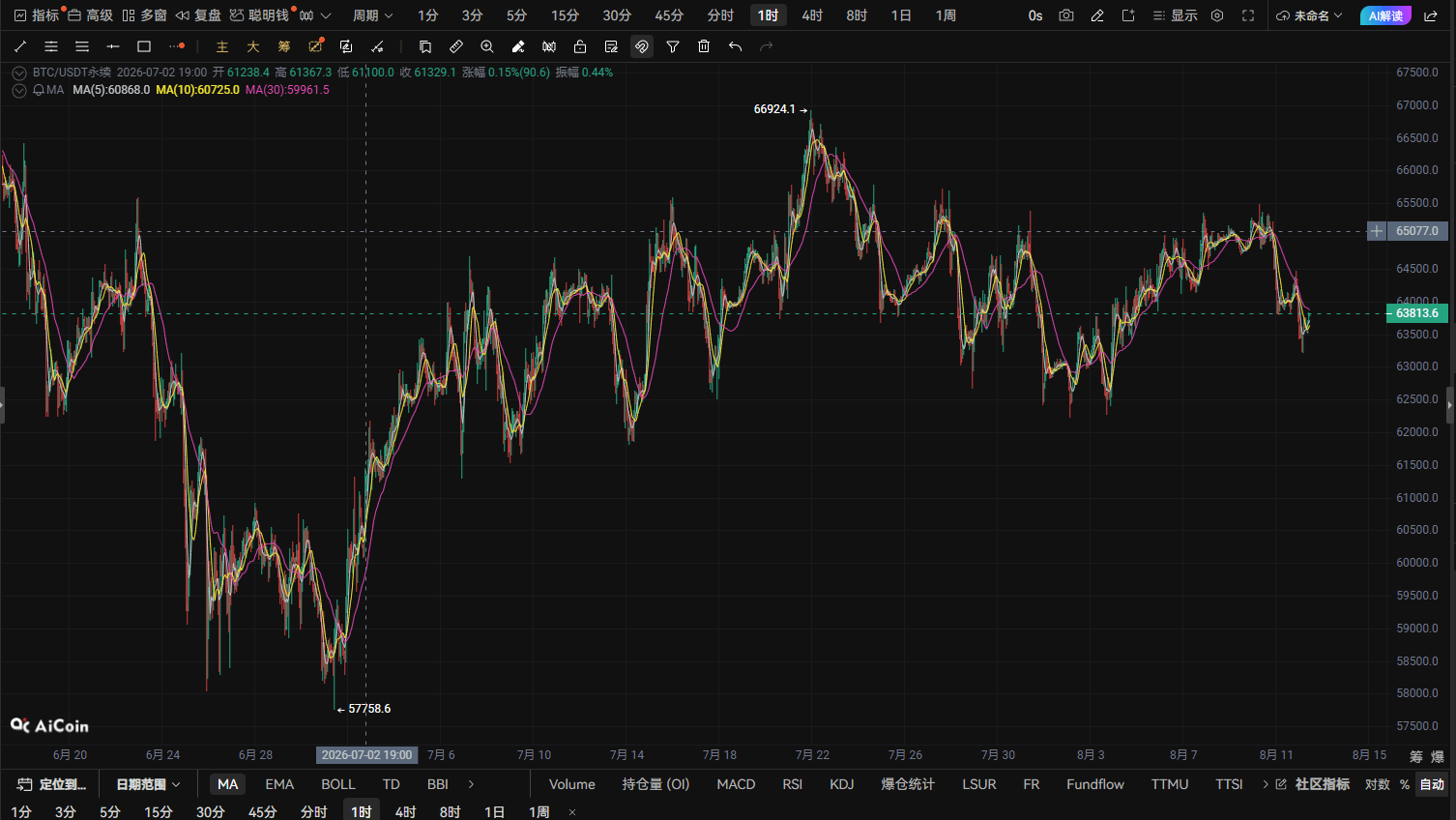Open the 指标 indicators menu
This screenshot has height=820, width=1456.
click(x=37, y=15)
